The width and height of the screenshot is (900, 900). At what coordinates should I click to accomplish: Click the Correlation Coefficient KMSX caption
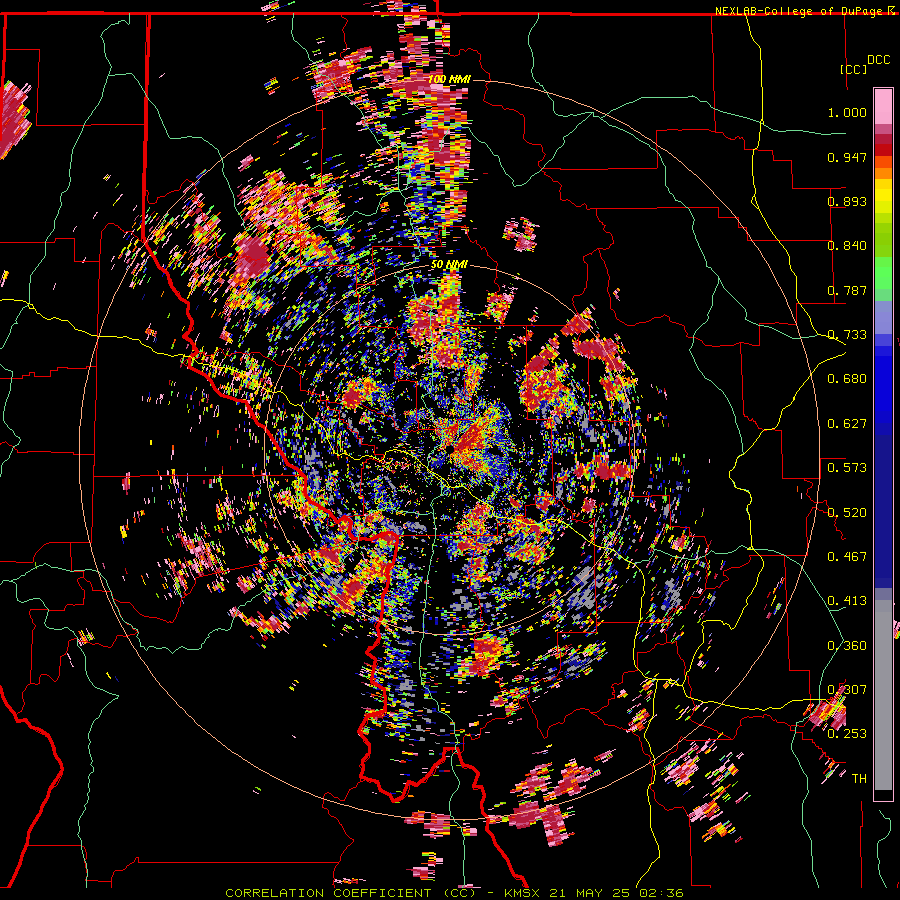tap(454, 893)
